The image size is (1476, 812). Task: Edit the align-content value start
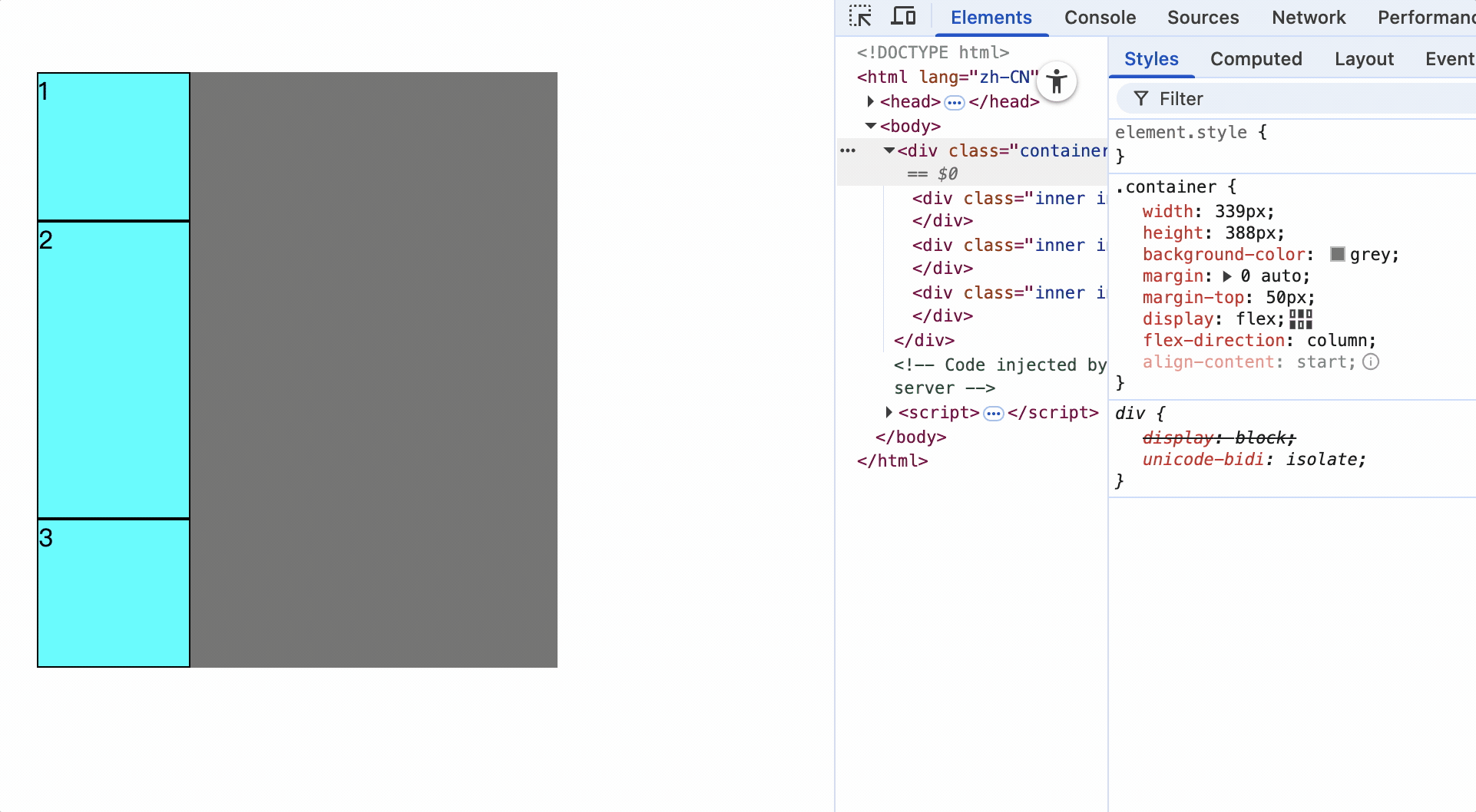pyautogui.click(x=1322, y=362)
